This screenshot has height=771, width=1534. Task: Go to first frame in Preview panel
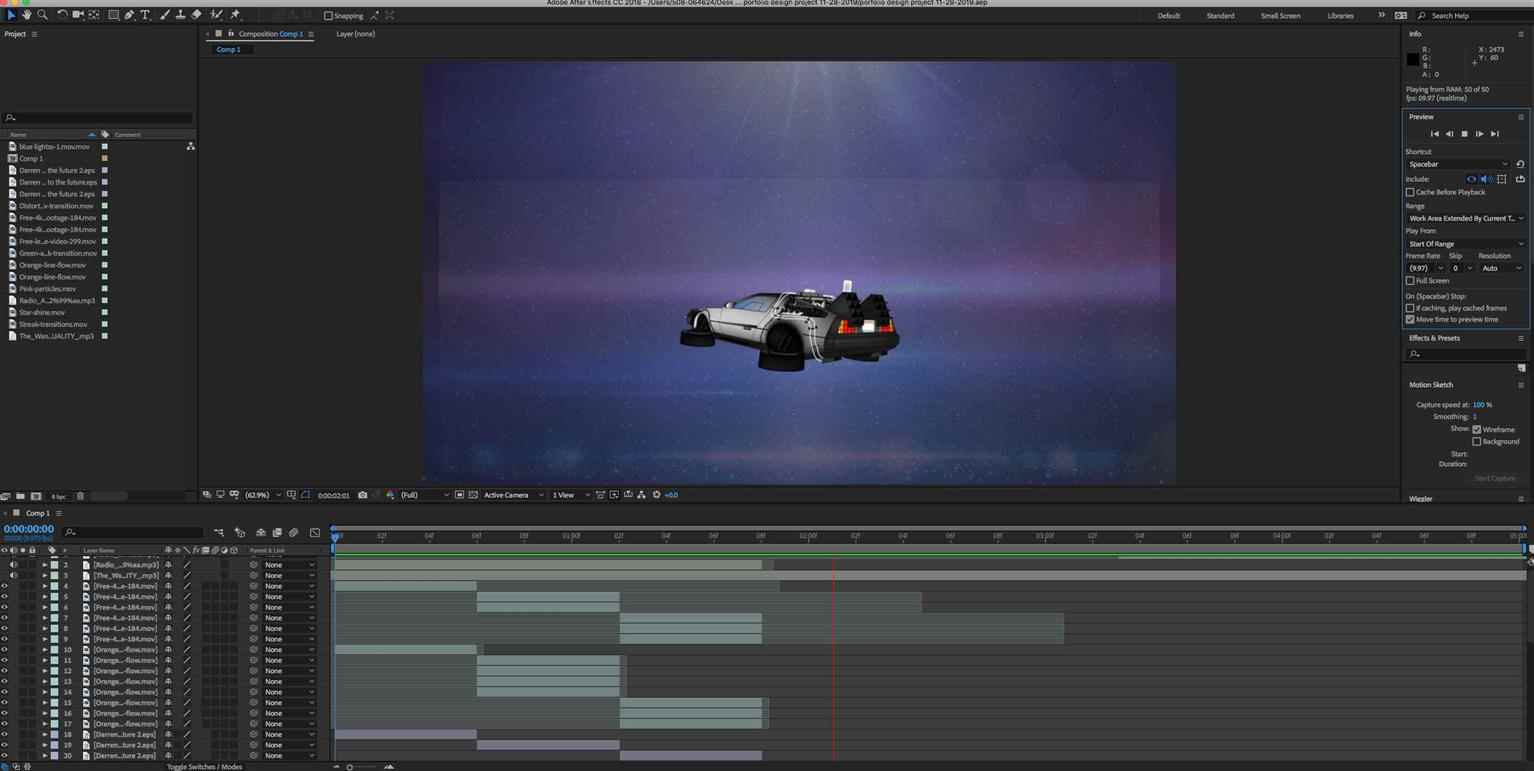[1435, 134]
